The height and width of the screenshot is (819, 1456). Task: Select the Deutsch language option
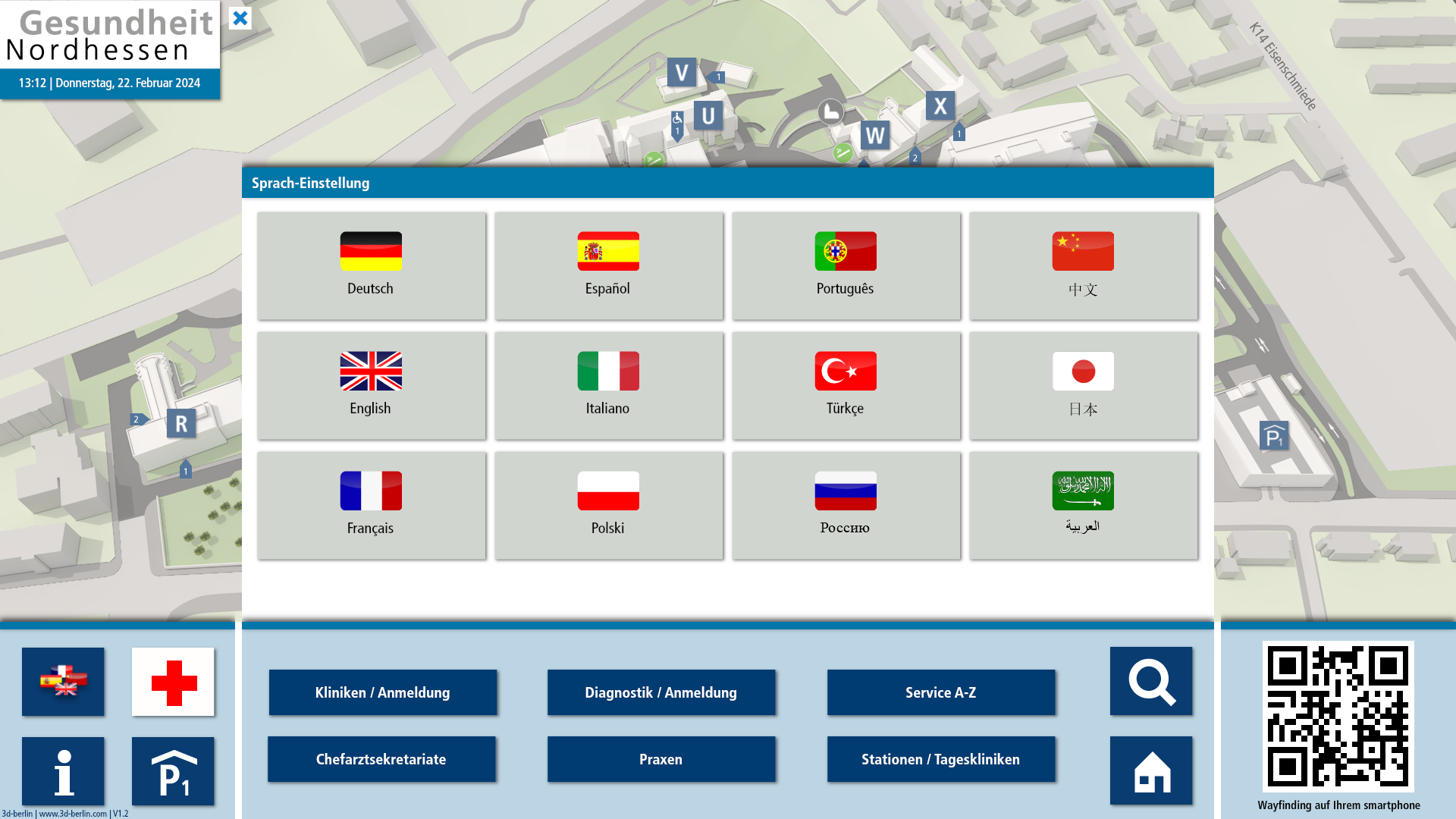(x=371, y=265)
